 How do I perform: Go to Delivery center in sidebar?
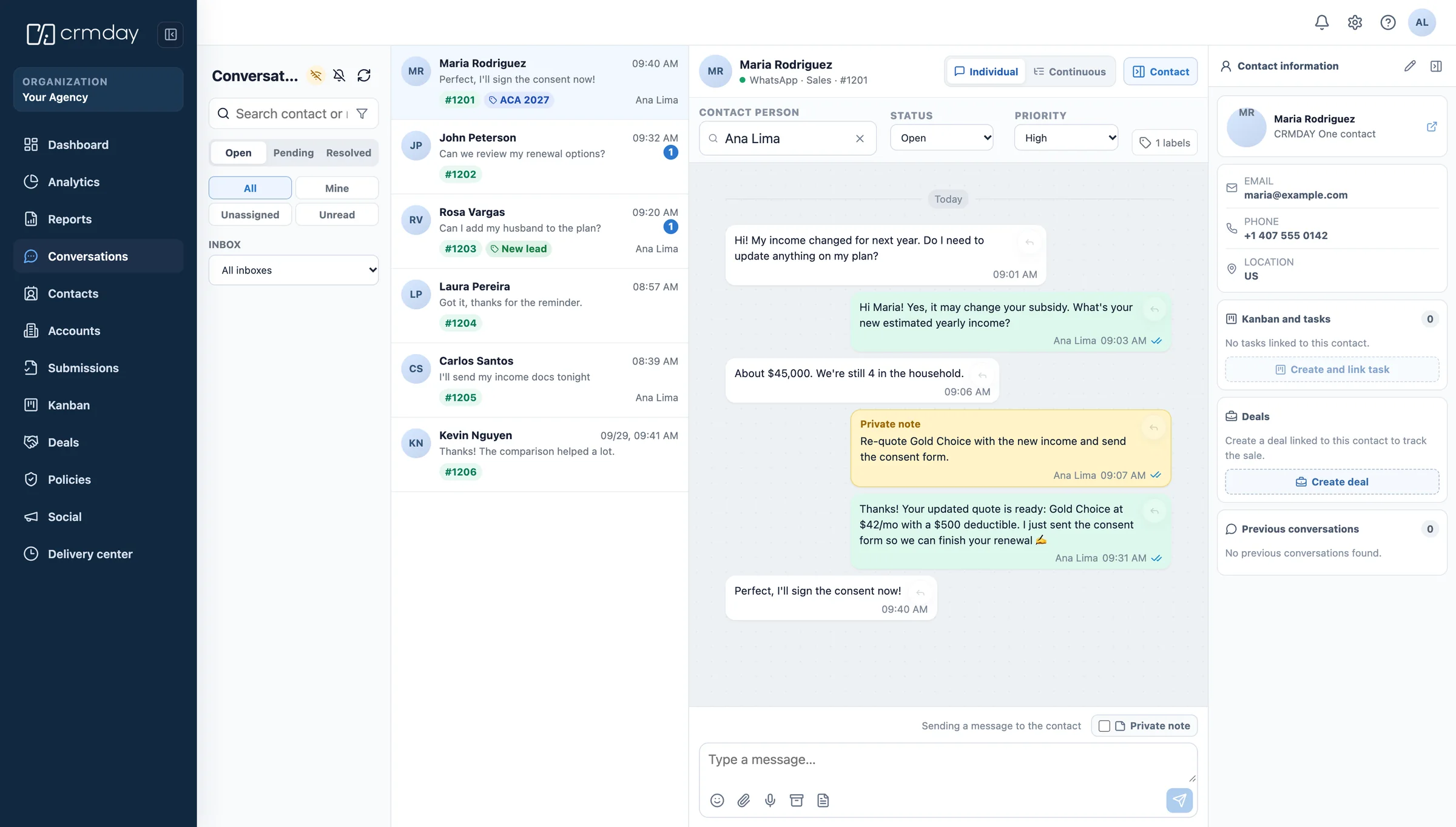coord(98,554)
